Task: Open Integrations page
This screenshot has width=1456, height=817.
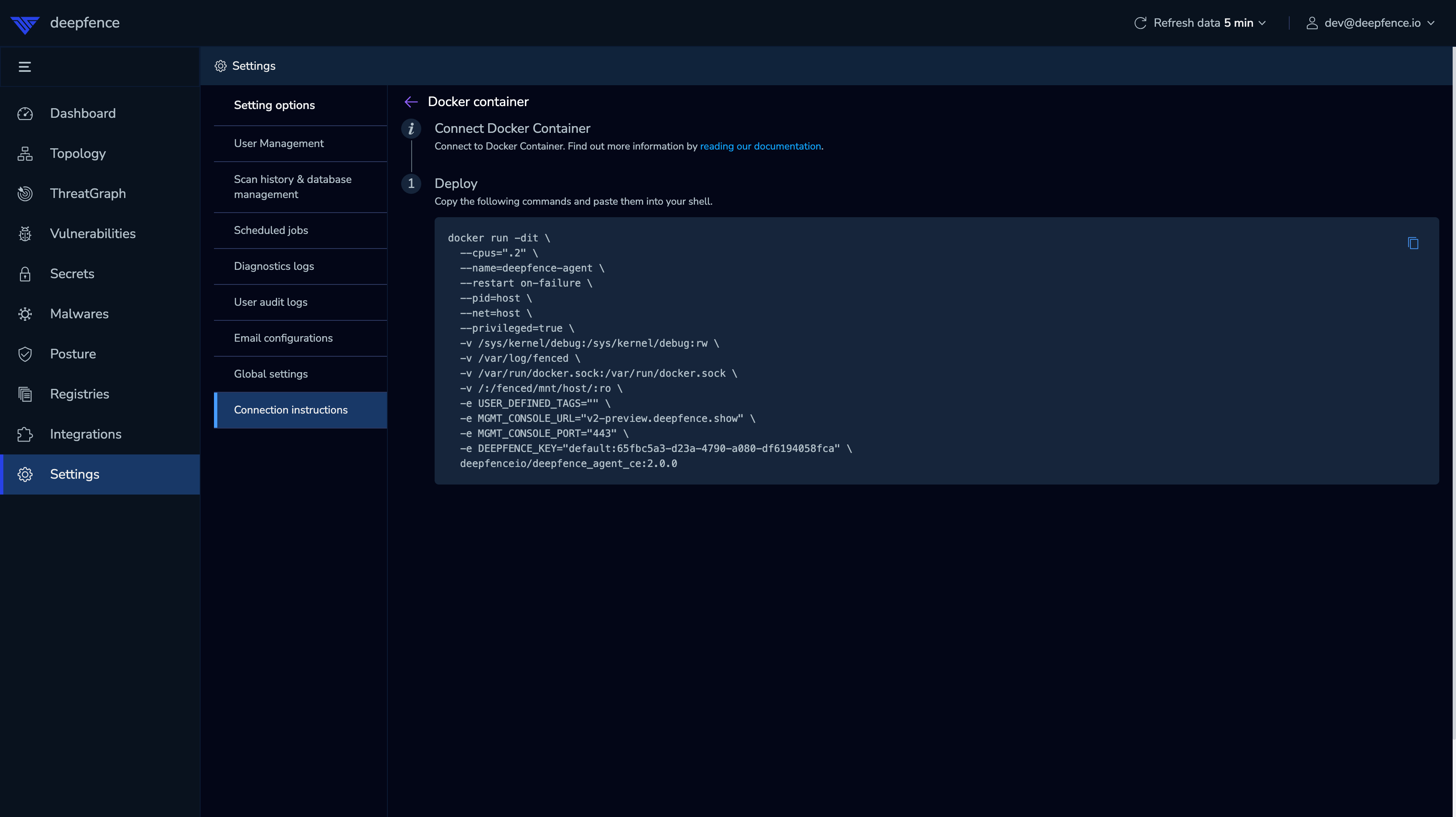Action: point(100,434)
